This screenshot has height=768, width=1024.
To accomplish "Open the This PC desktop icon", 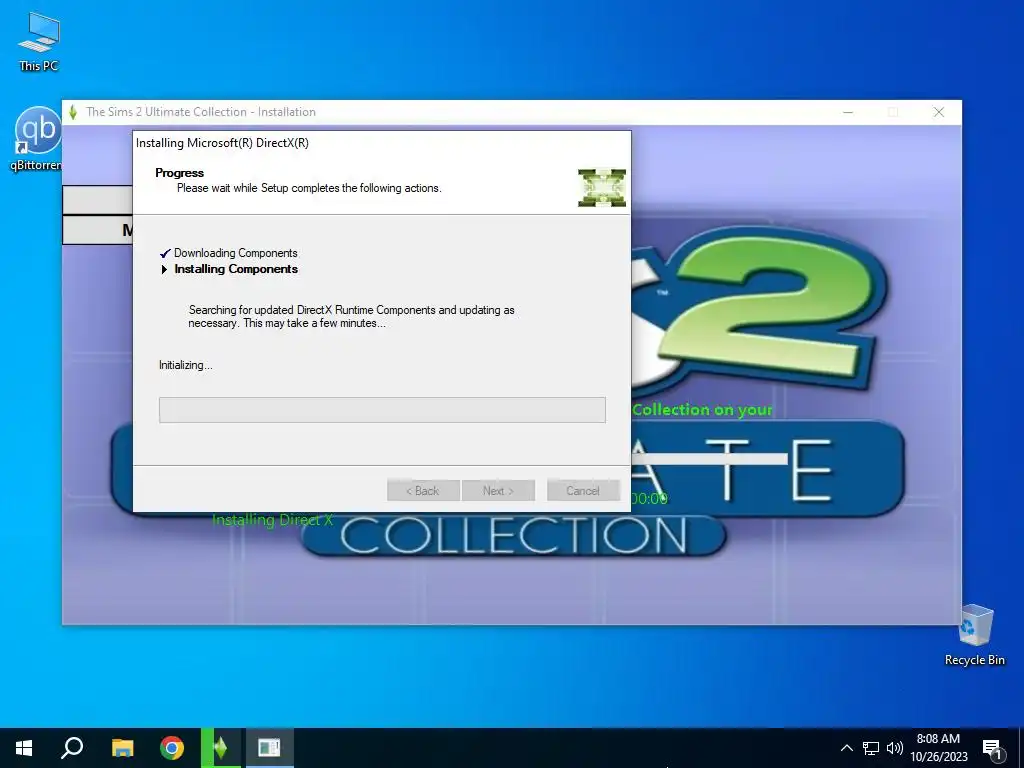I will [39, 42].
